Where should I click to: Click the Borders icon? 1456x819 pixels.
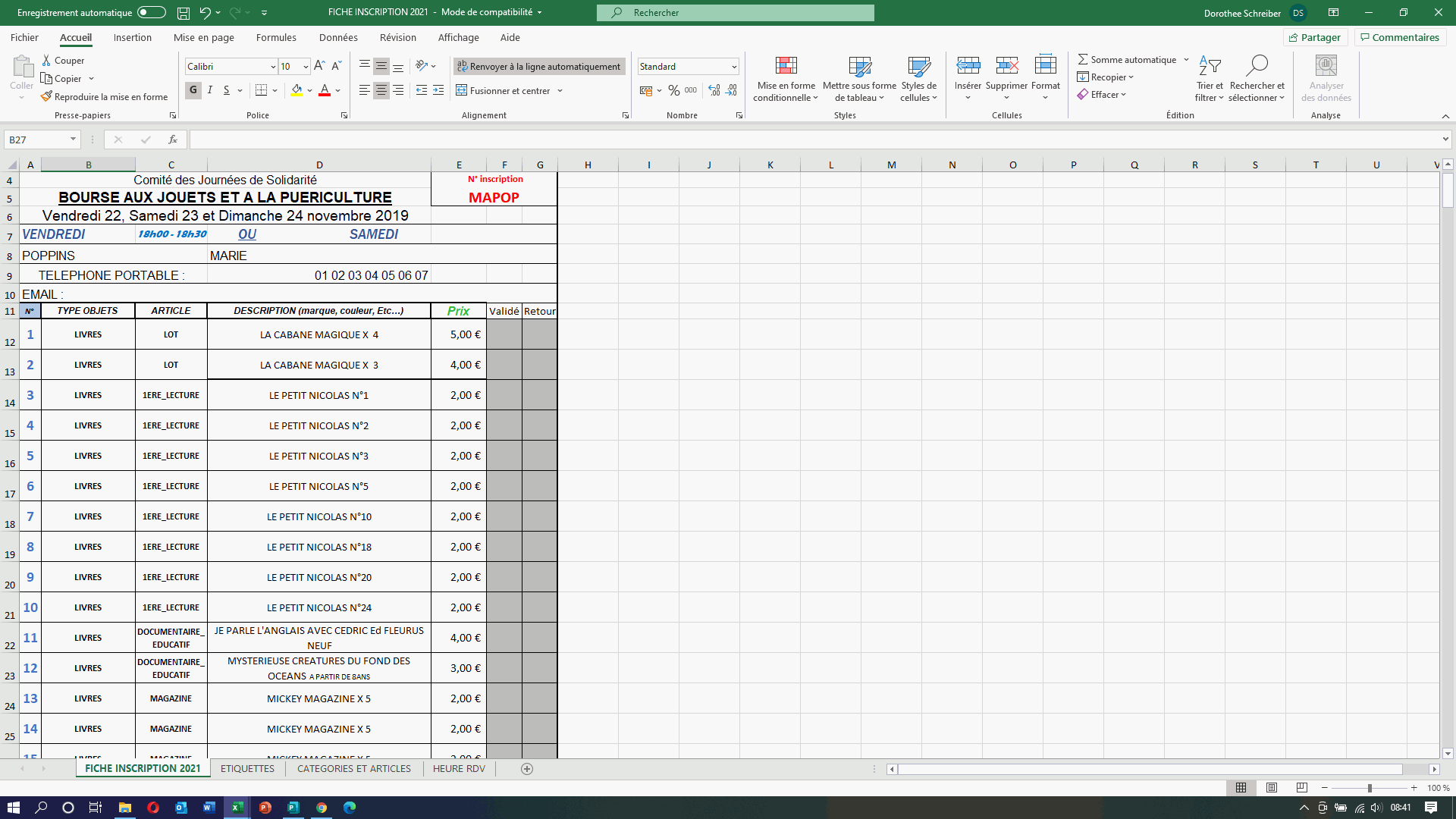261,90
